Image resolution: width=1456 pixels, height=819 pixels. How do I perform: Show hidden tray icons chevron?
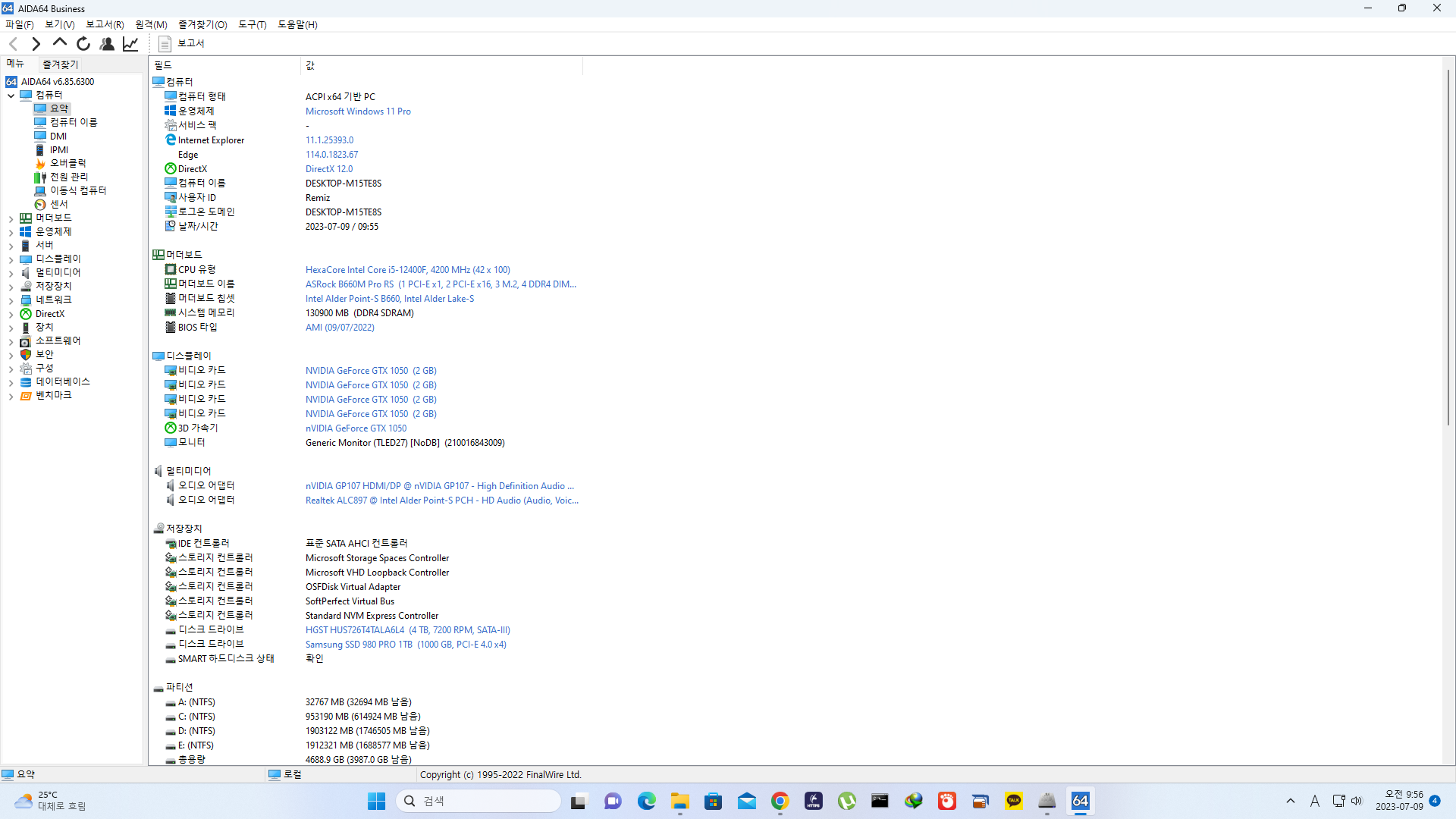(1291, 801)
